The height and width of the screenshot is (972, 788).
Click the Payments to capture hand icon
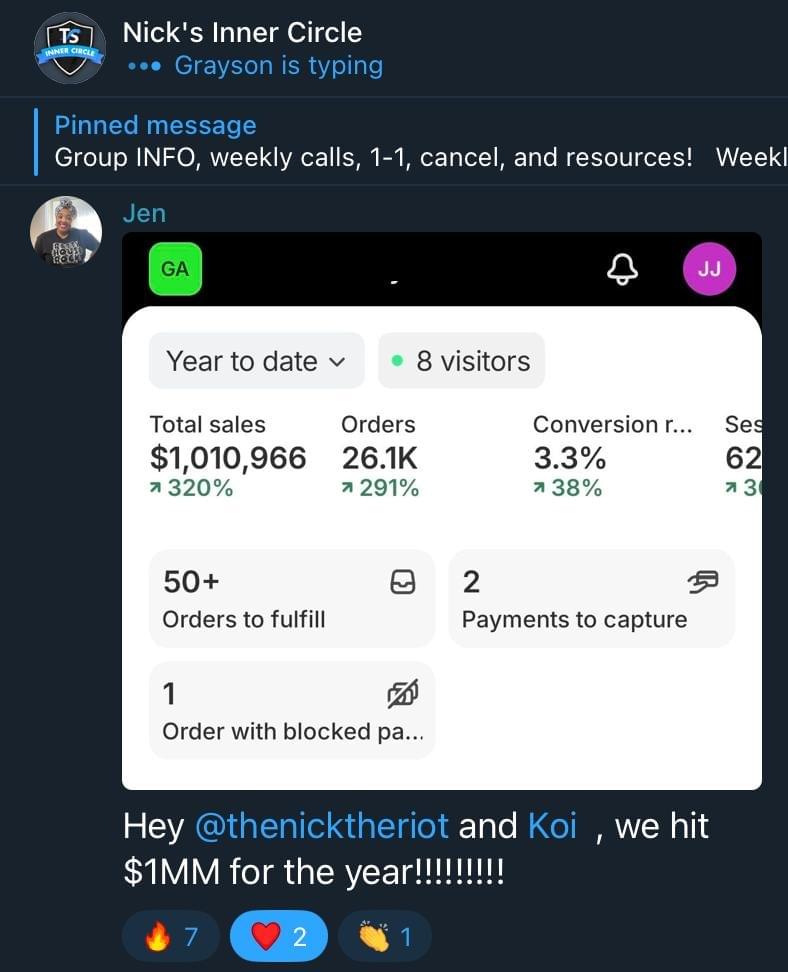pos(703,582)
